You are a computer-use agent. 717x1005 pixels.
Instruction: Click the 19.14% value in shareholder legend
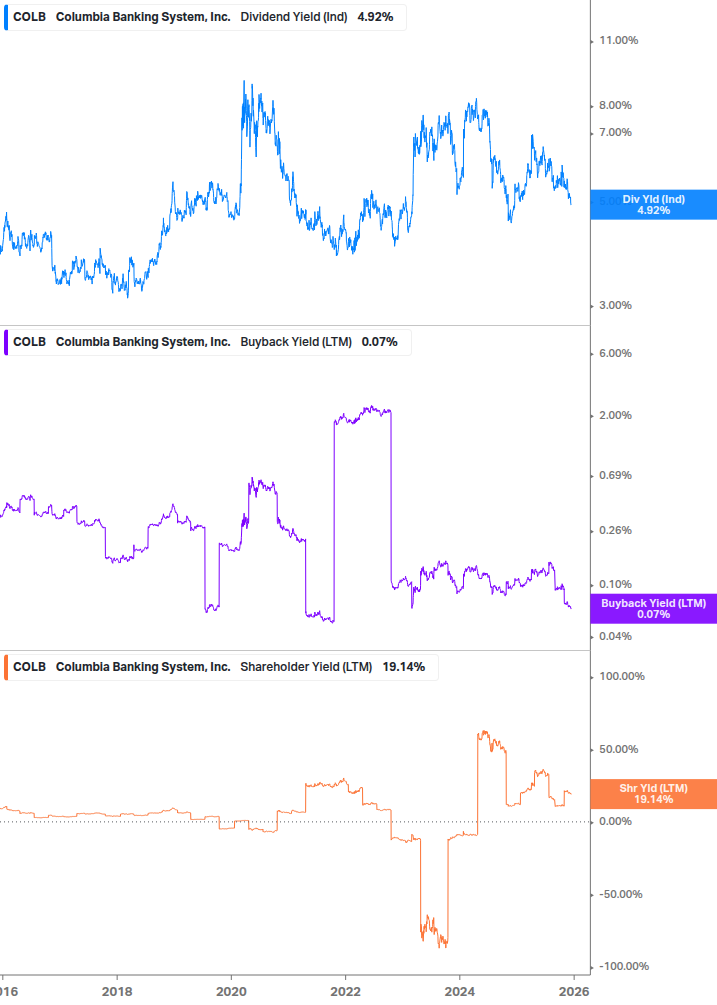click(x=404, y=667)
